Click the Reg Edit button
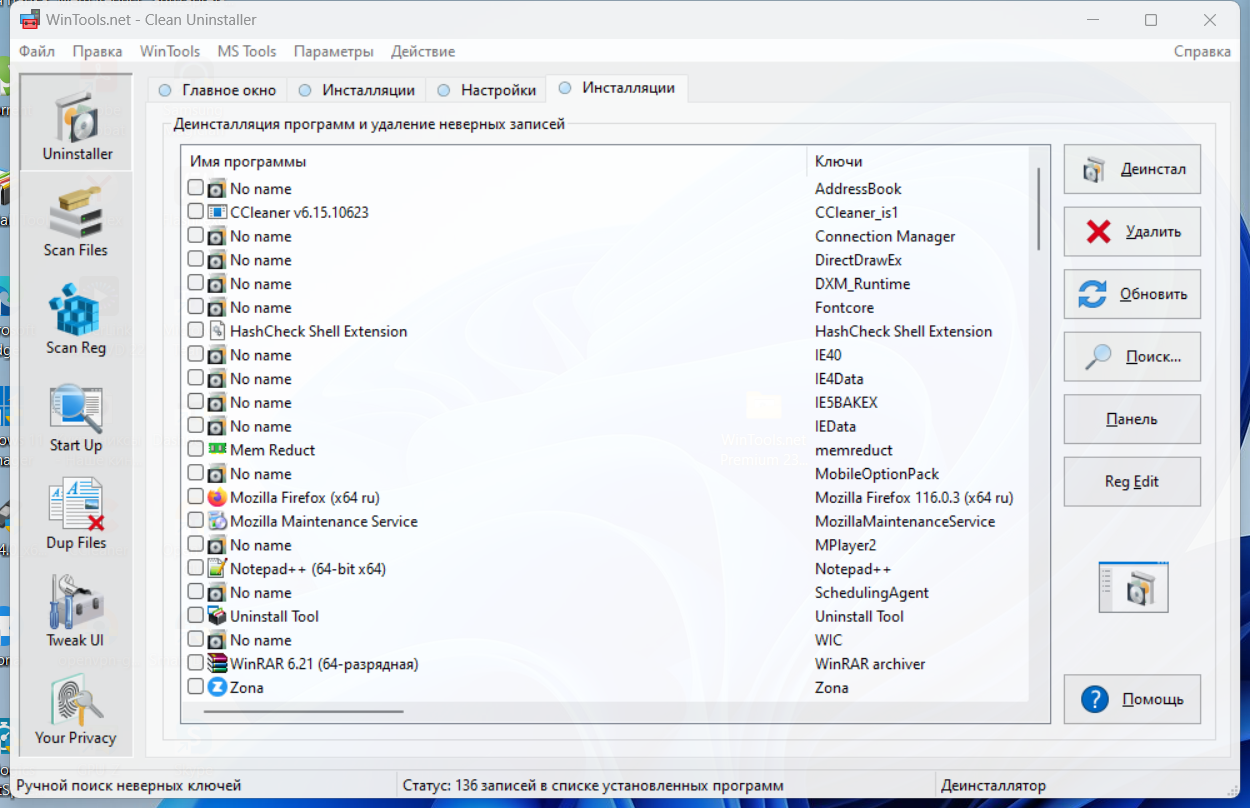Image resolution: width=1250 pixels, height=808 pixels. [x=1132, y=481]
